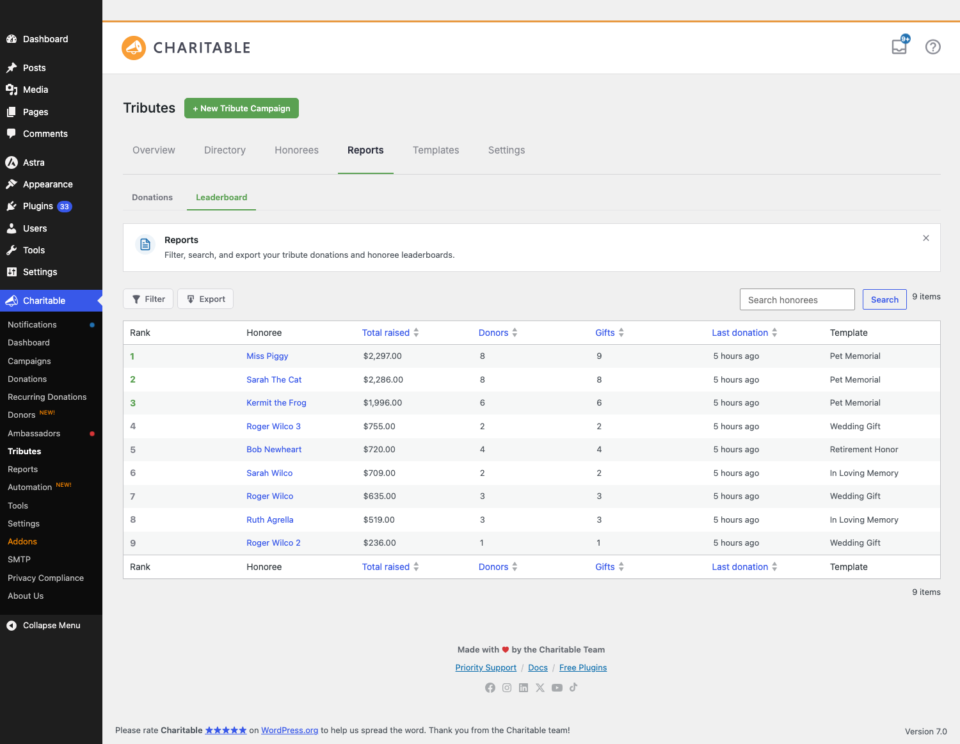
Task: Sort by Last donation in table footer
Action: click(x=744, y=566)
